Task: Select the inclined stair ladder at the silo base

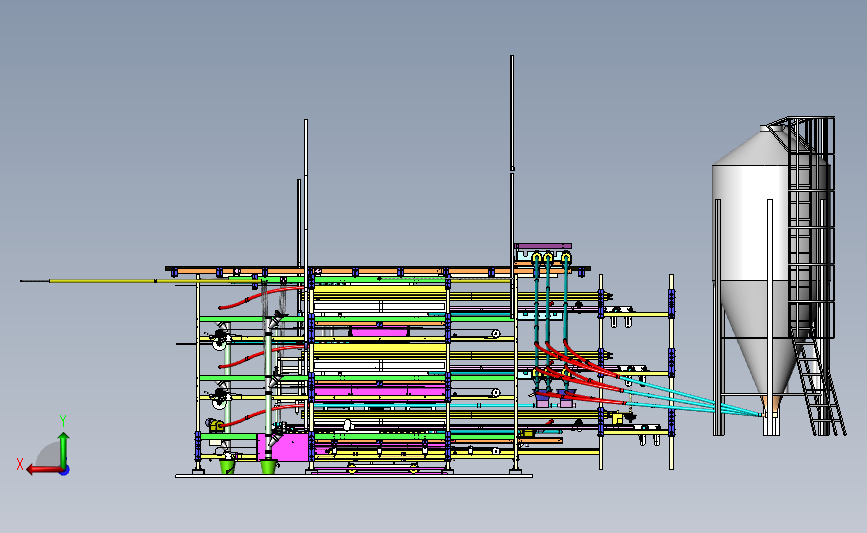Action: tap(818, 384)
